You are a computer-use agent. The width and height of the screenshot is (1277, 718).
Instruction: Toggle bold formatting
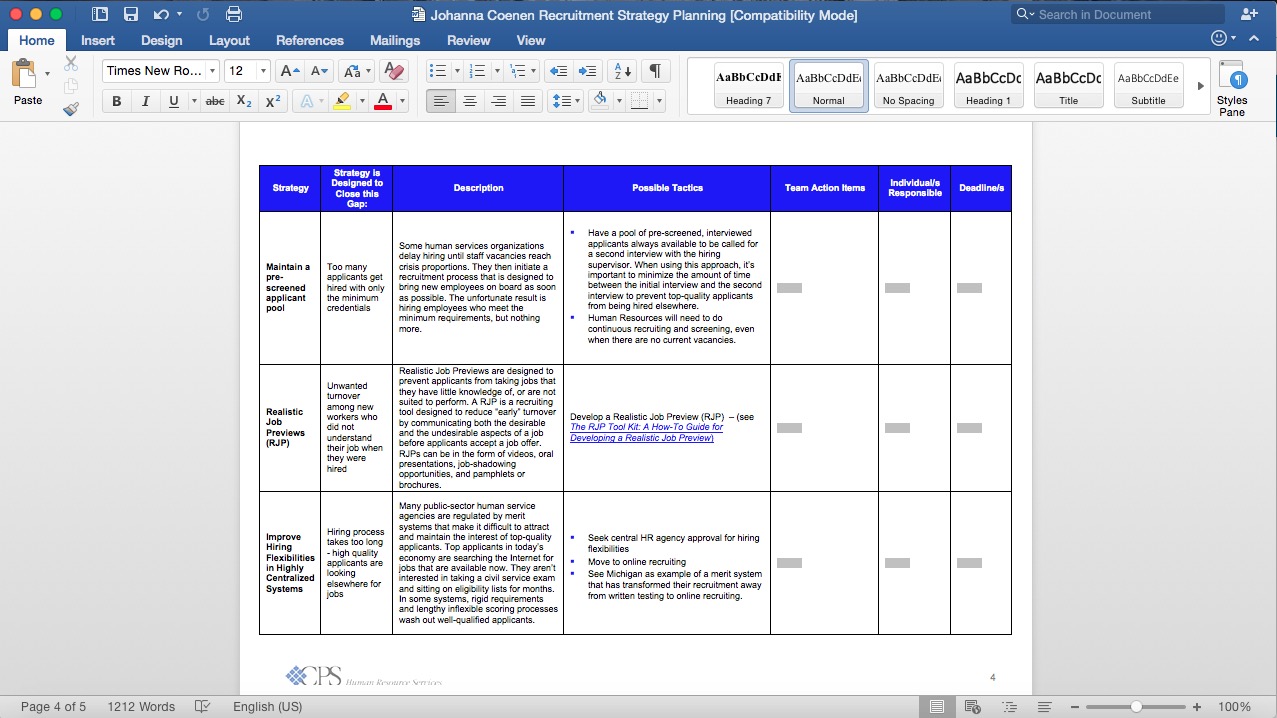(x=116, y=100)
